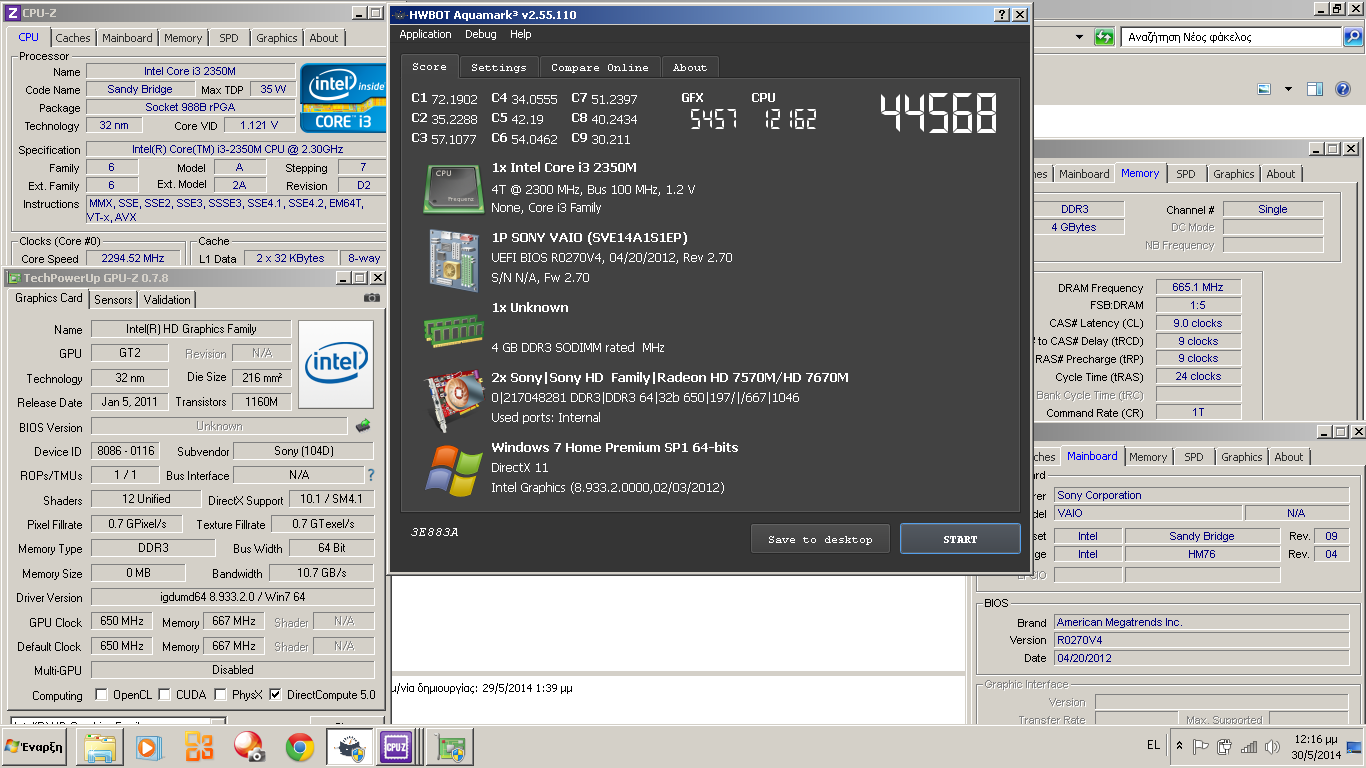1366x768 pixels.
Task: Open the Microsoft Office taskbar icon
Action: [199, 747]
